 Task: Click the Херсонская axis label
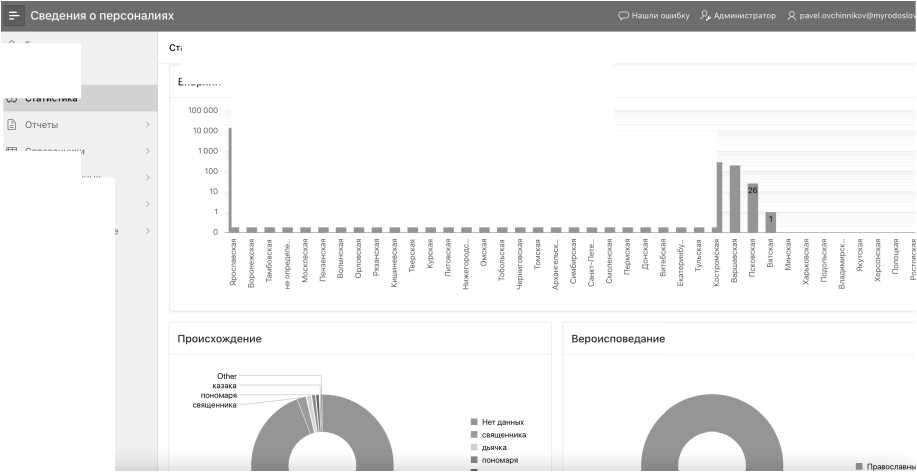click(877, 260)
